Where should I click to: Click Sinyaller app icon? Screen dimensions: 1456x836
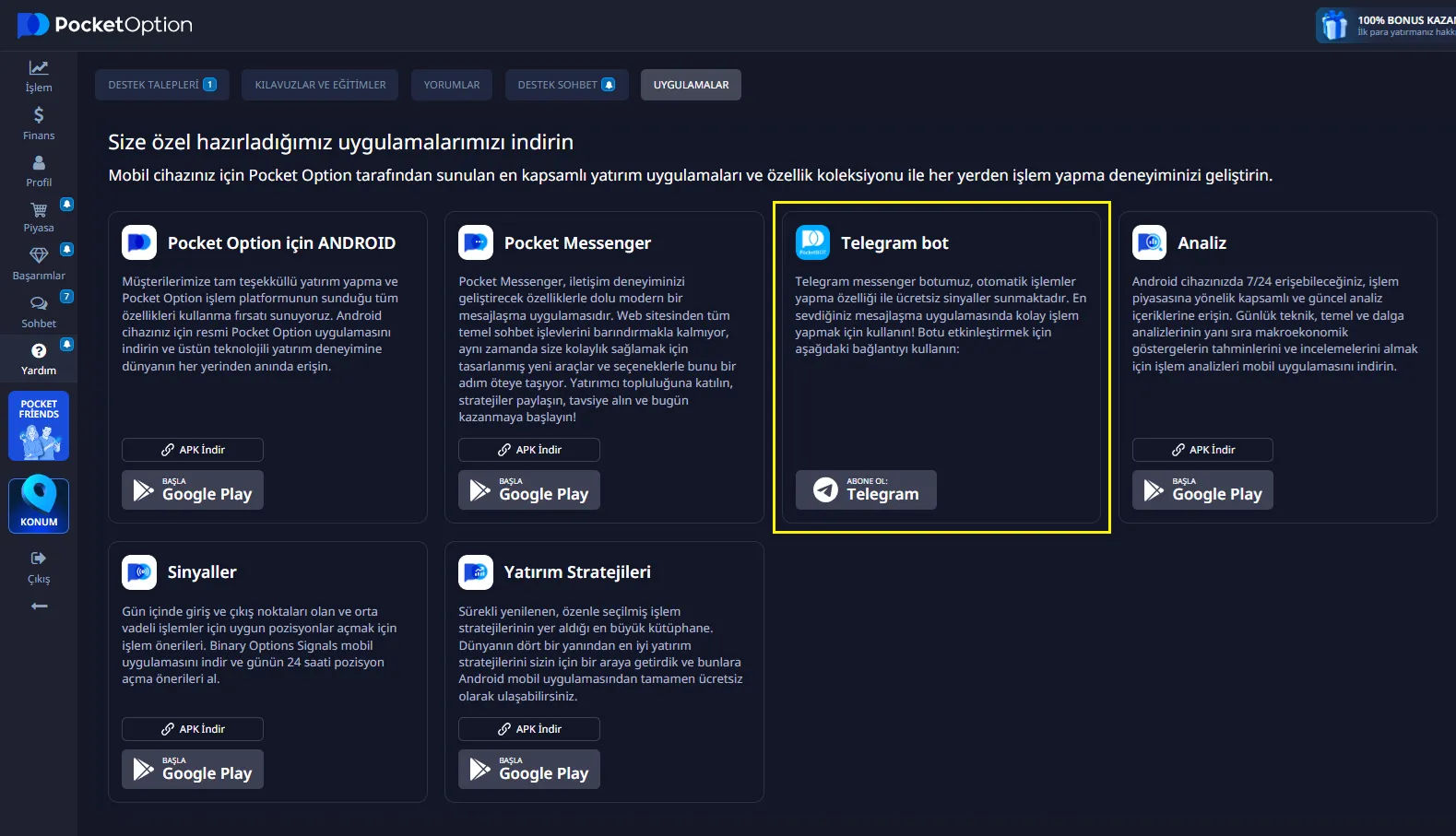pyautogui.click(x=139, y=572)
